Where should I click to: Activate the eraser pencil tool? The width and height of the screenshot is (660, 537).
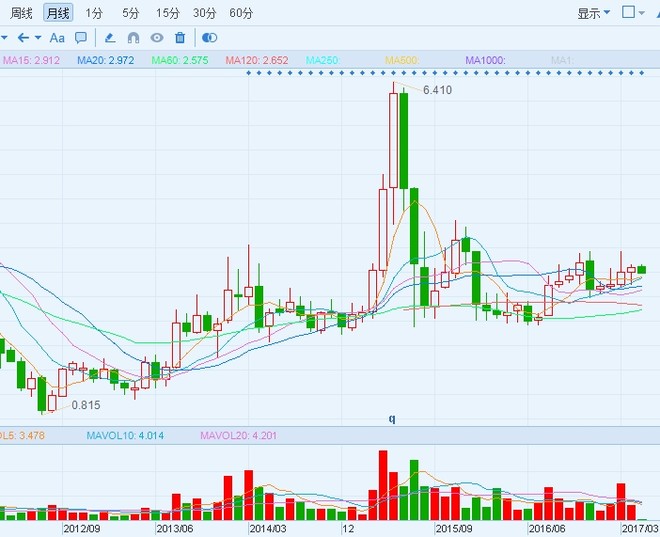coord(110,38)
